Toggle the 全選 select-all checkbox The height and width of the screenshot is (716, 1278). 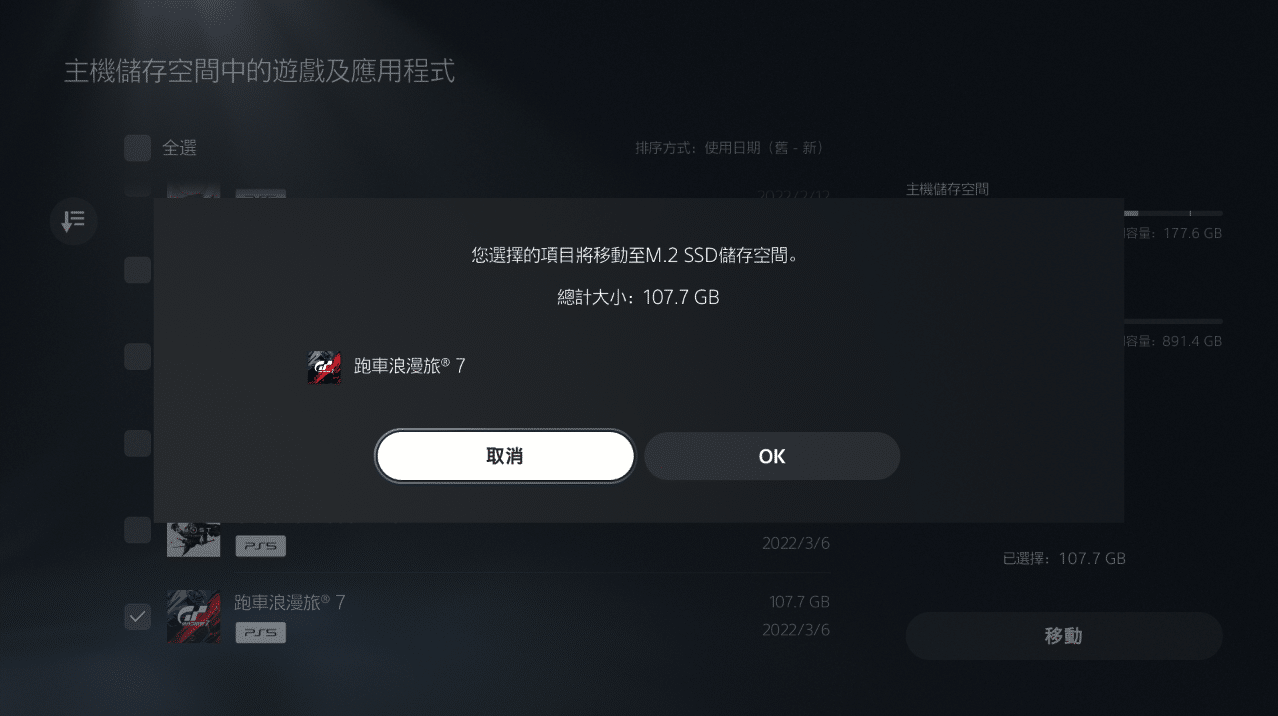click(137, 148)
